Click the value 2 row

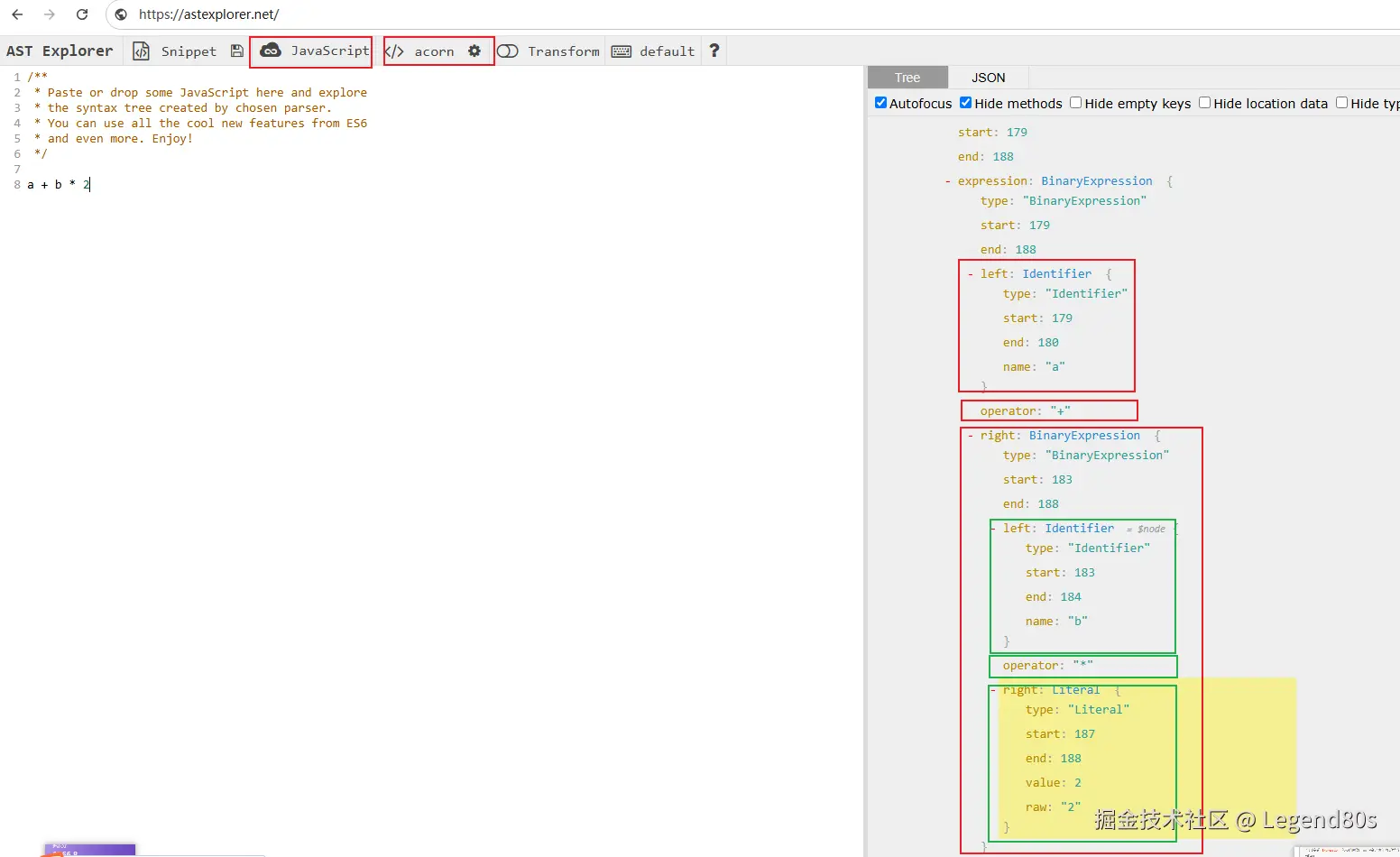(x=1054, y=783)
